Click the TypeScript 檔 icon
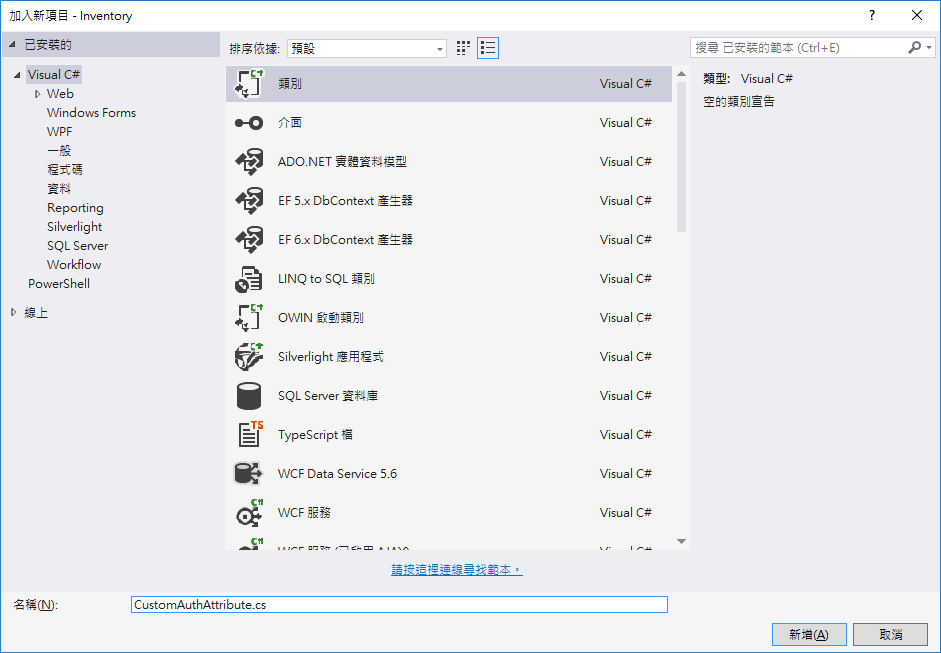The width and height of the screenshot is (941, 653). (249, 435)
